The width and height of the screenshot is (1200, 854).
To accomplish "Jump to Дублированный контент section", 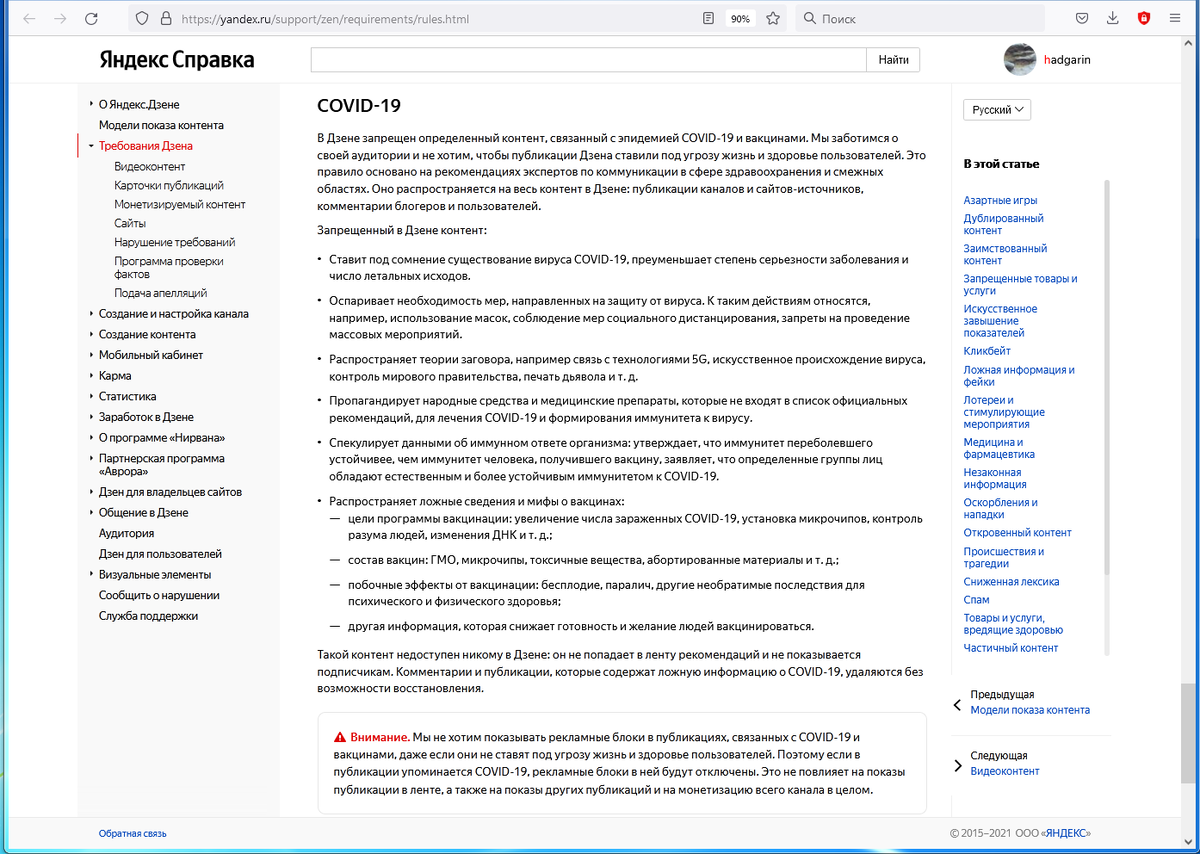I will (1003, 225).
